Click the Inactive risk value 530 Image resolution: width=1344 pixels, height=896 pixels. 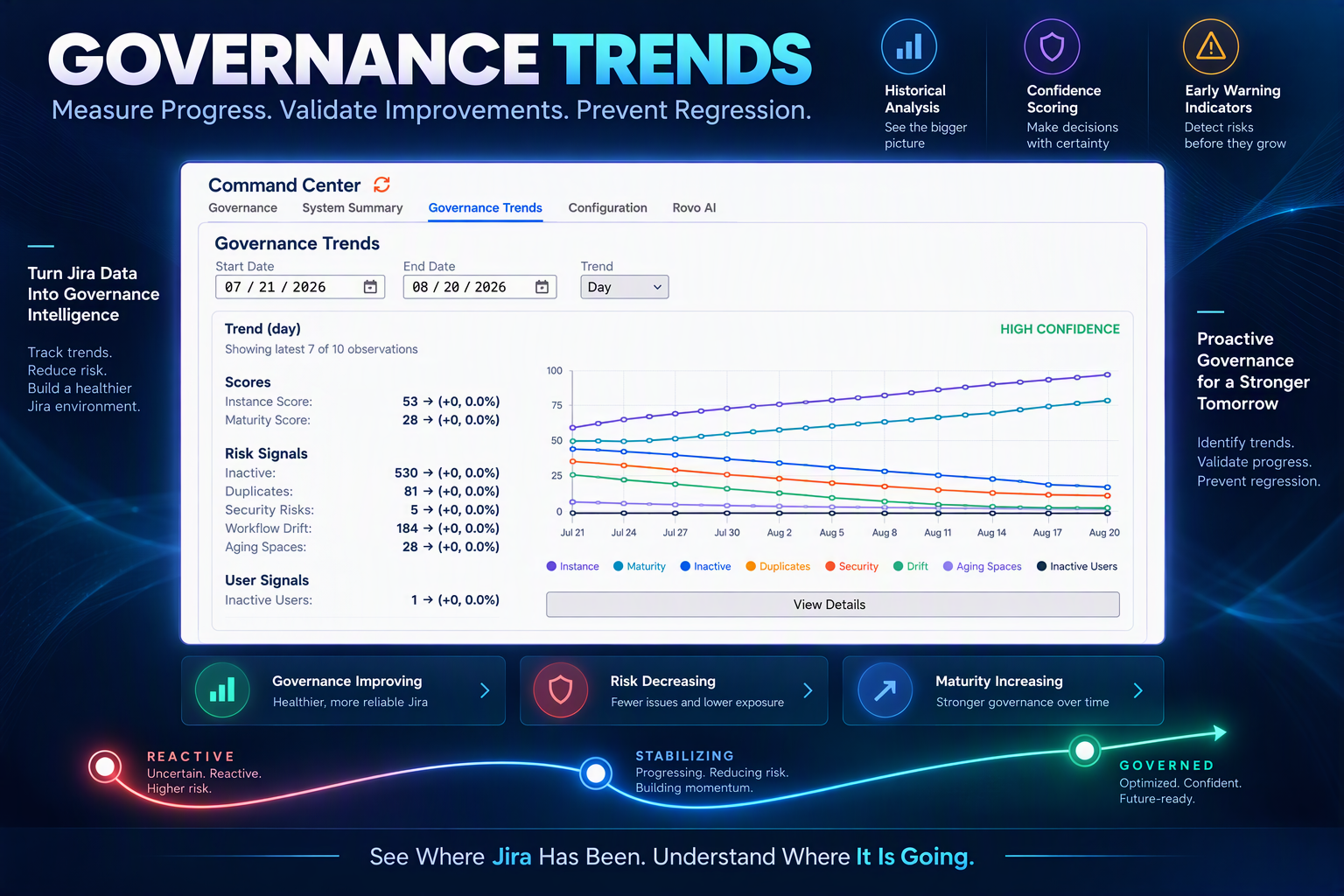pos(406,473)
